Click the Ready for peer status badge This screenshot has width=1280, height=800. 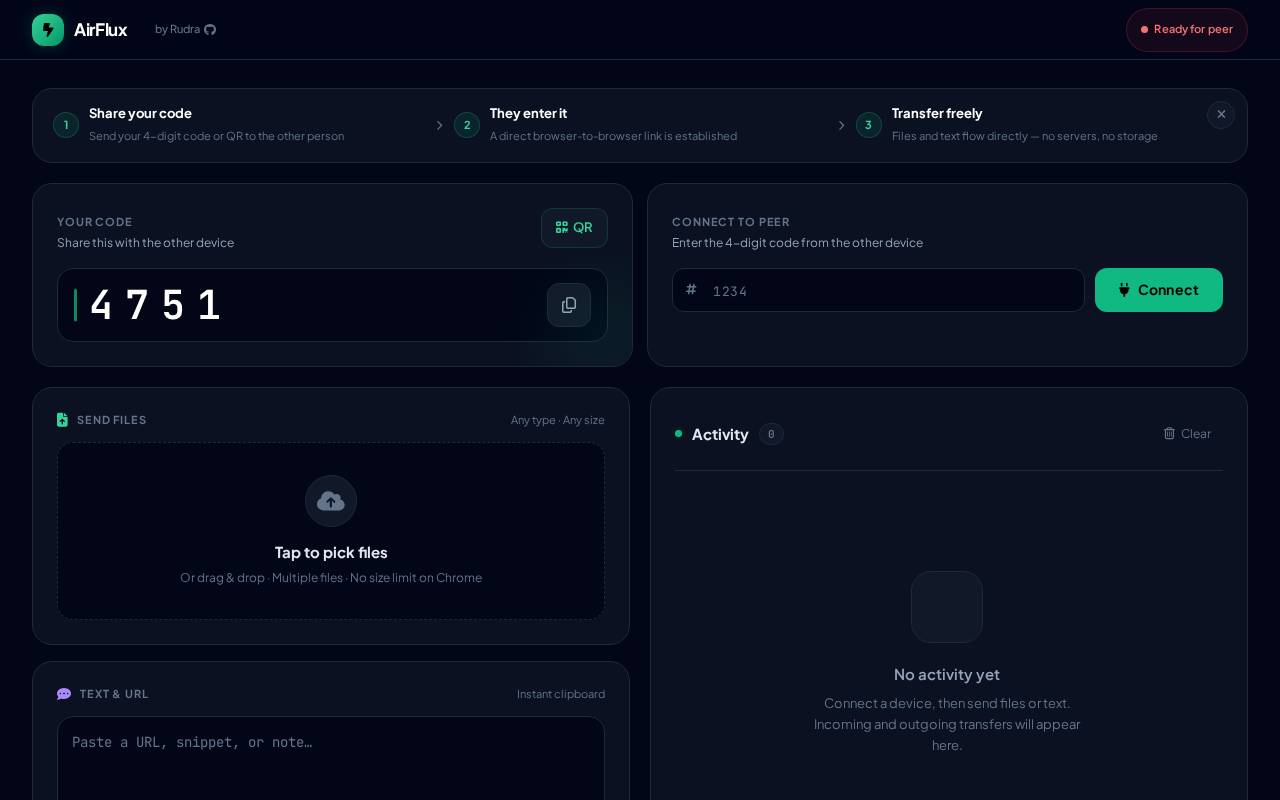tap(1187, 30)
